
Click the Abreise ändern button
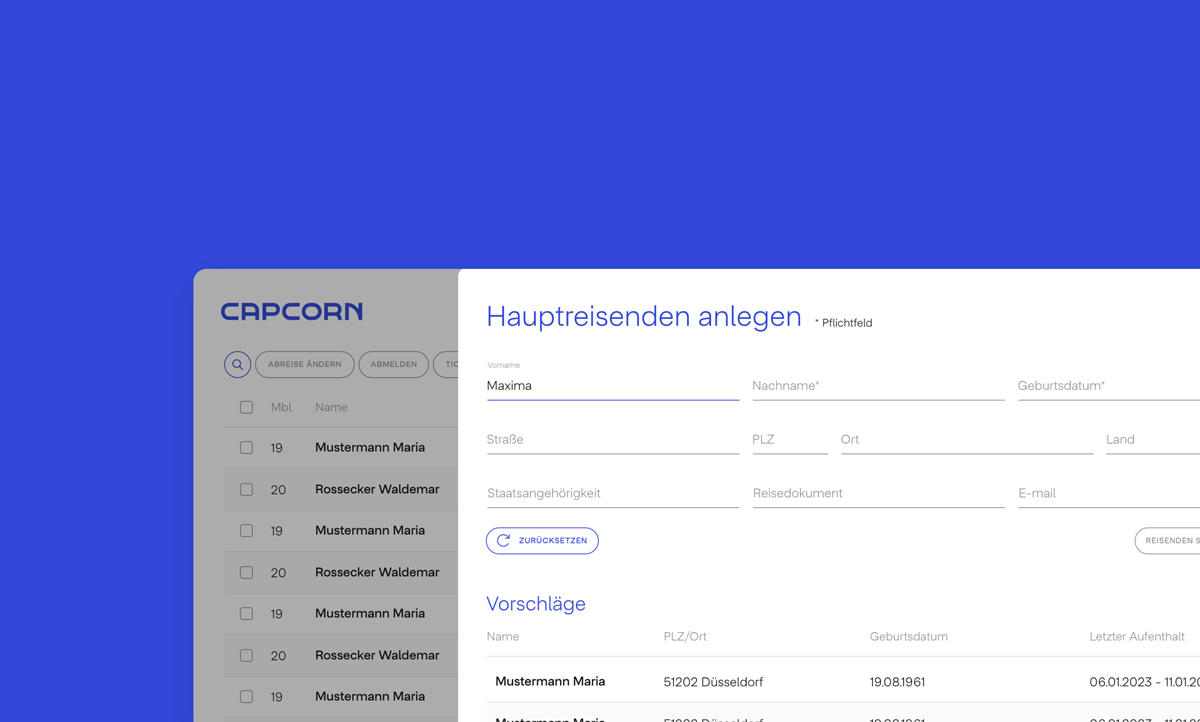point(305,365)
